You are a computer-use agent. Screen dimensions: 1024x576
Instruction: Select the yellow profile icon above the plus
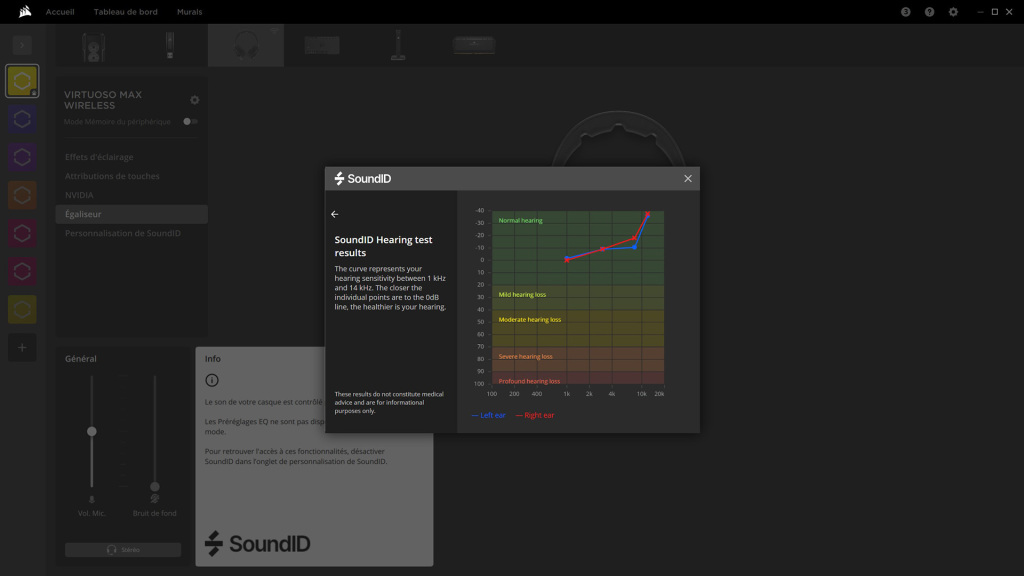22,310
